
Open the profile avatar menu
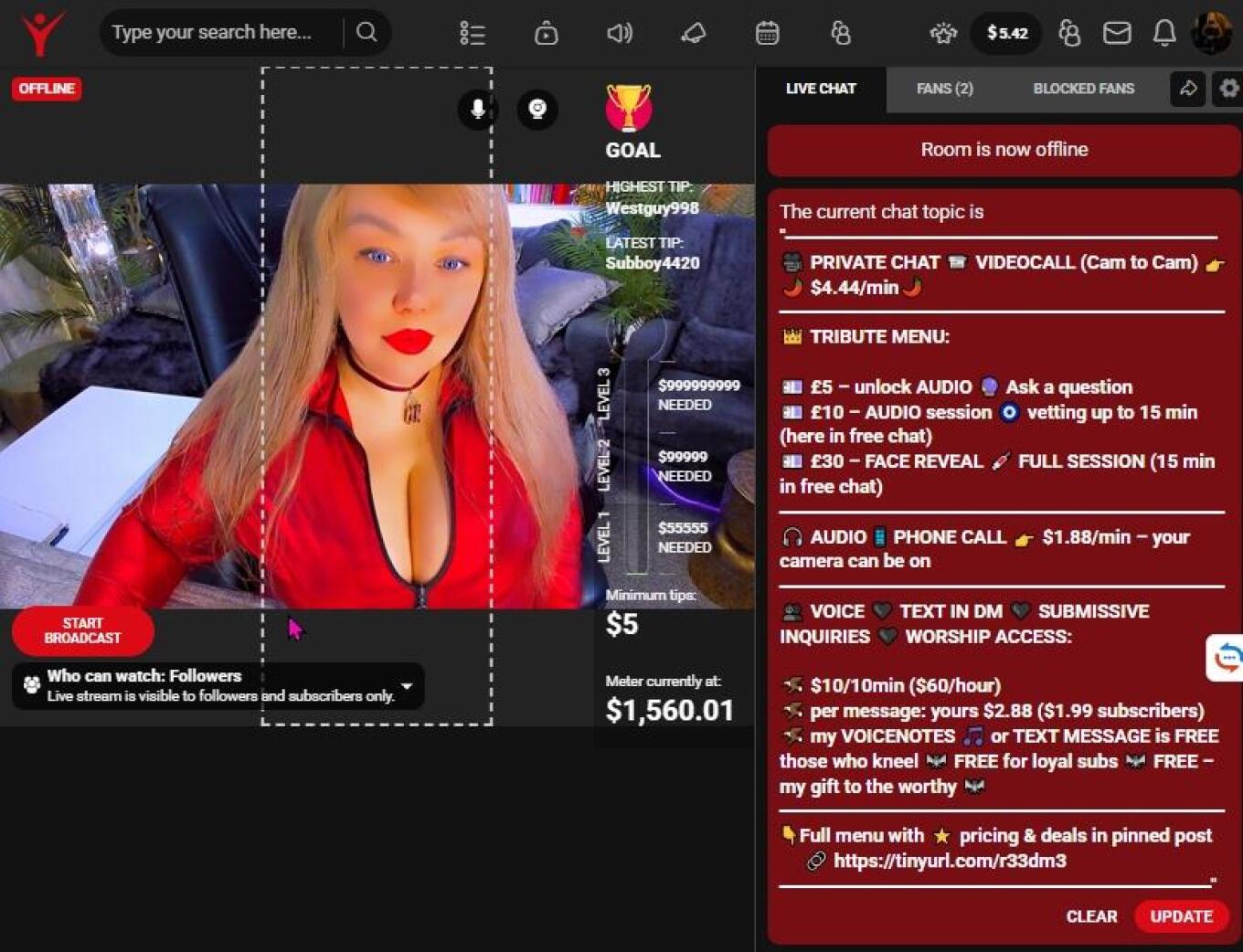1211,34
